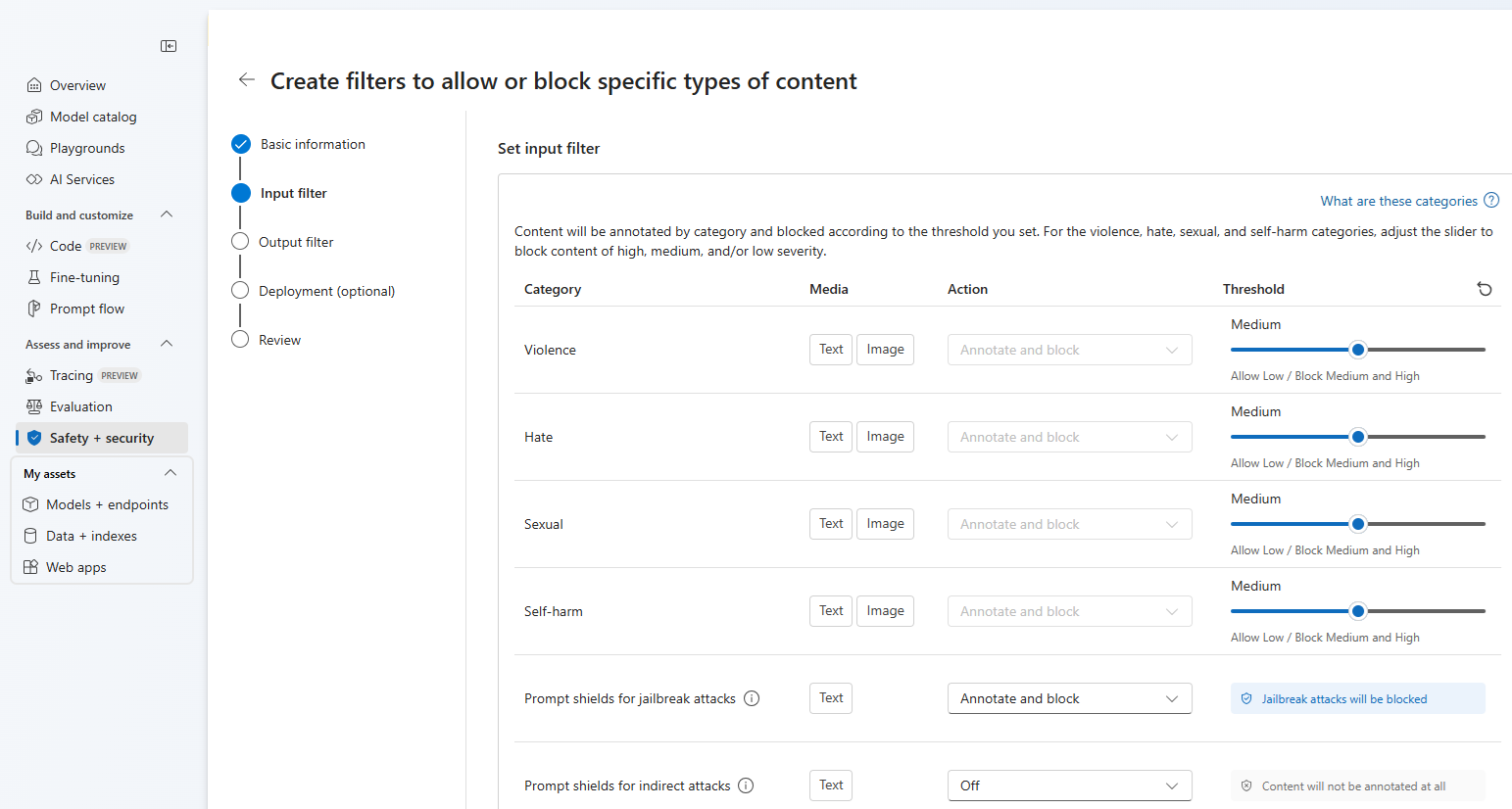Collapse the left navigation sidebar icon
The height and width of the screenshot is (809, 1512).
pyautogui.click(x=169, y=46)
